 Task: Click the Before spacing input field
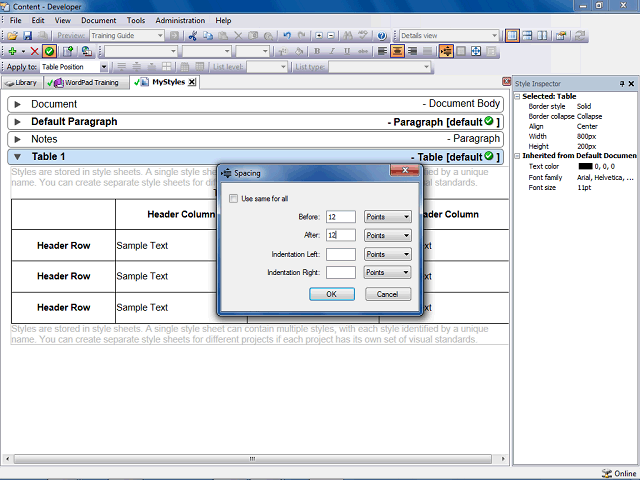coord(341,217)
